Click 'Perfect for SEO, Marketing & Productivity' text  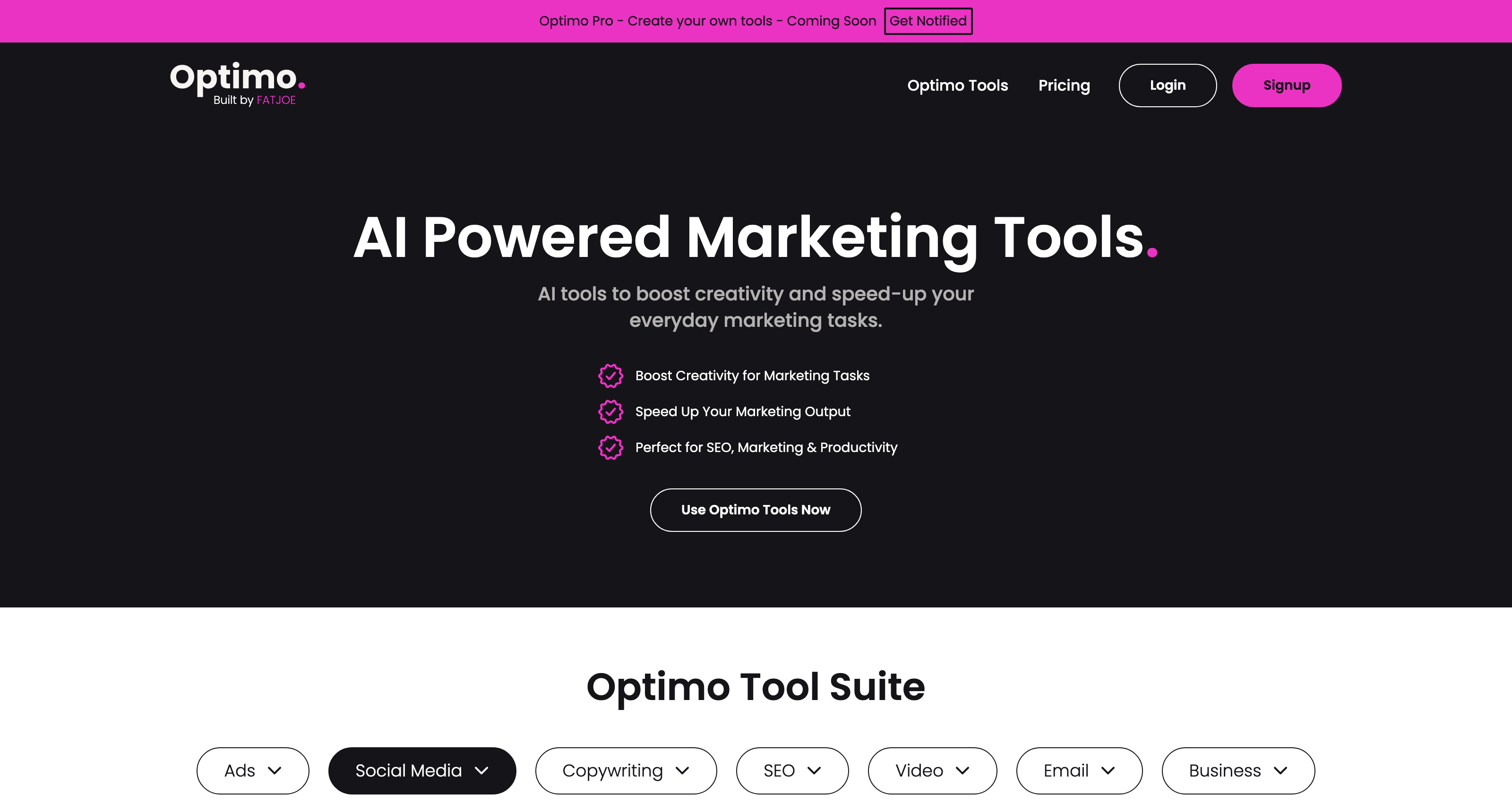point(766,447)
